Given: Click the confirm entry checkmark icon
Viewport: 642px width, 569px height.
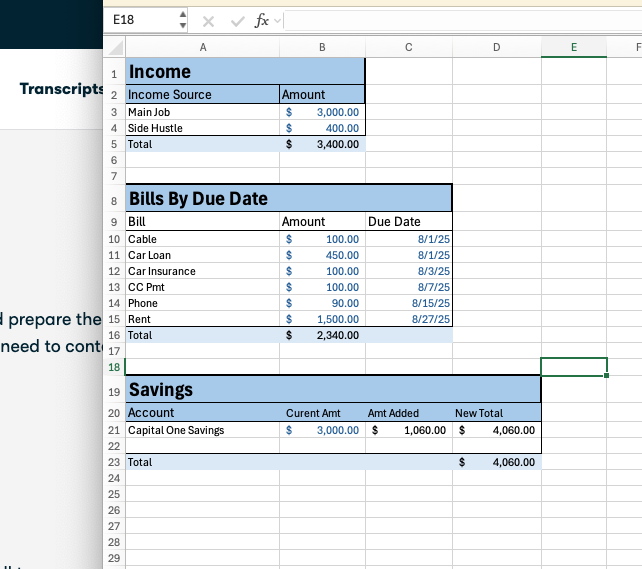Looking at the screenshot, I should (237, 21).
